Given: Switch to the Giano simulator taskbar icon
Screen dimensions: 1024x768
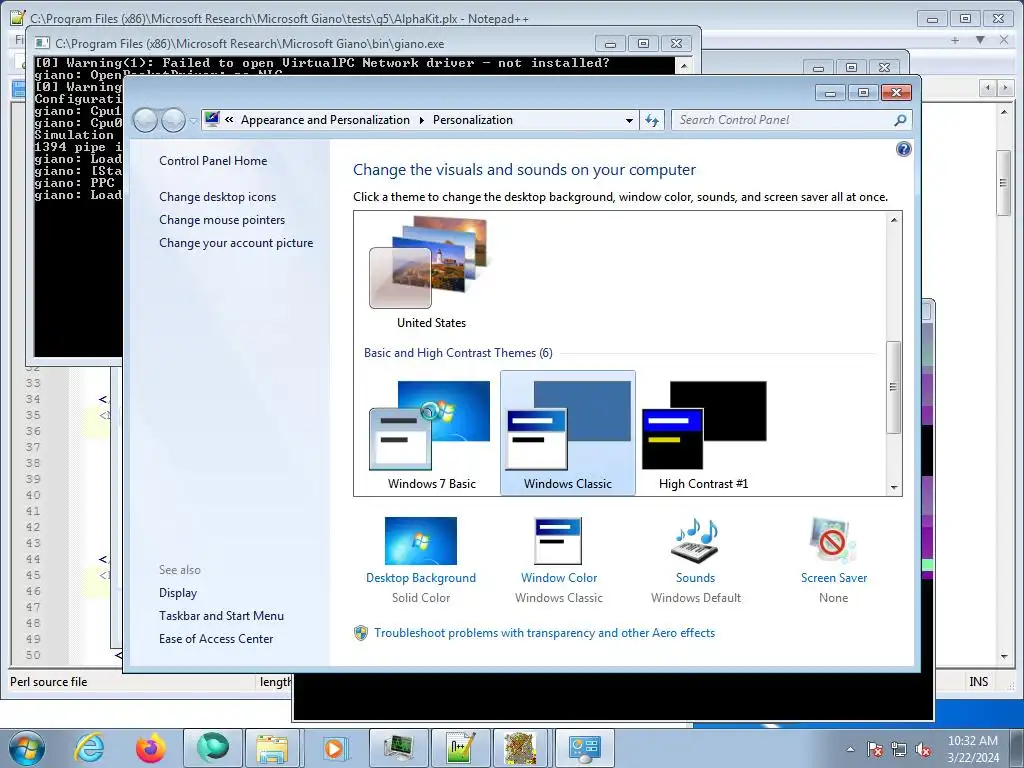Looking at the screenshot, I should (398, 748).
